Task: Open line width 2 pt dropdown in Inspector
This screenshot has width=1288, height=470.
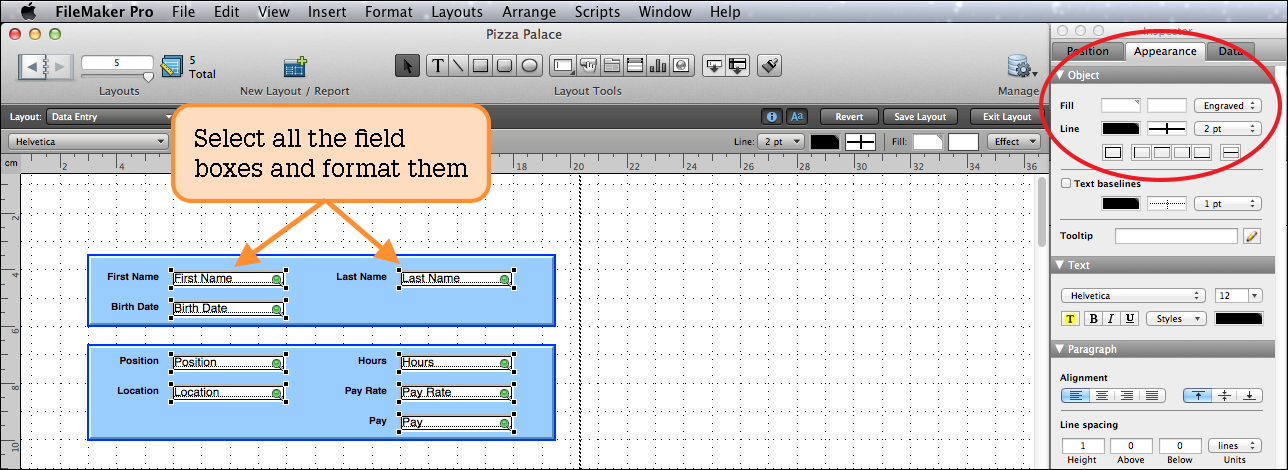Action: tap(1228, 129)
